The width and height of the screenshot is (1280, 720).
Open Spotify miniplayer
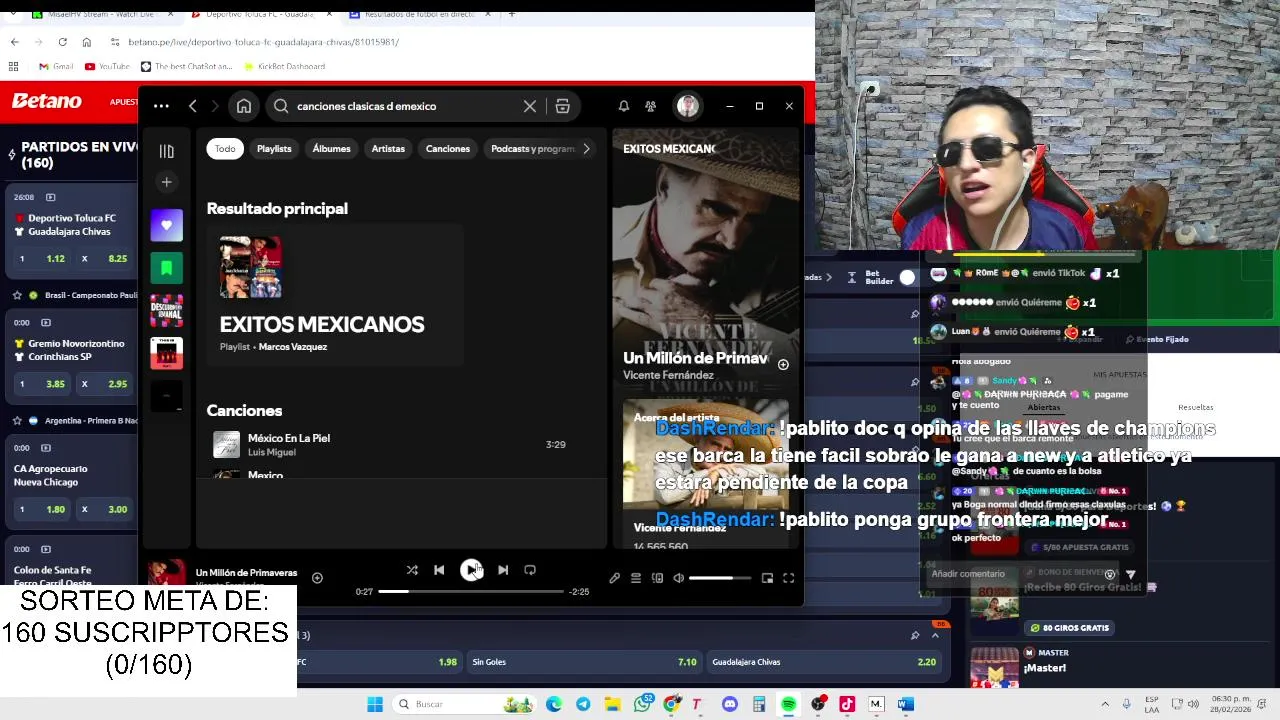tap(767, 578)
